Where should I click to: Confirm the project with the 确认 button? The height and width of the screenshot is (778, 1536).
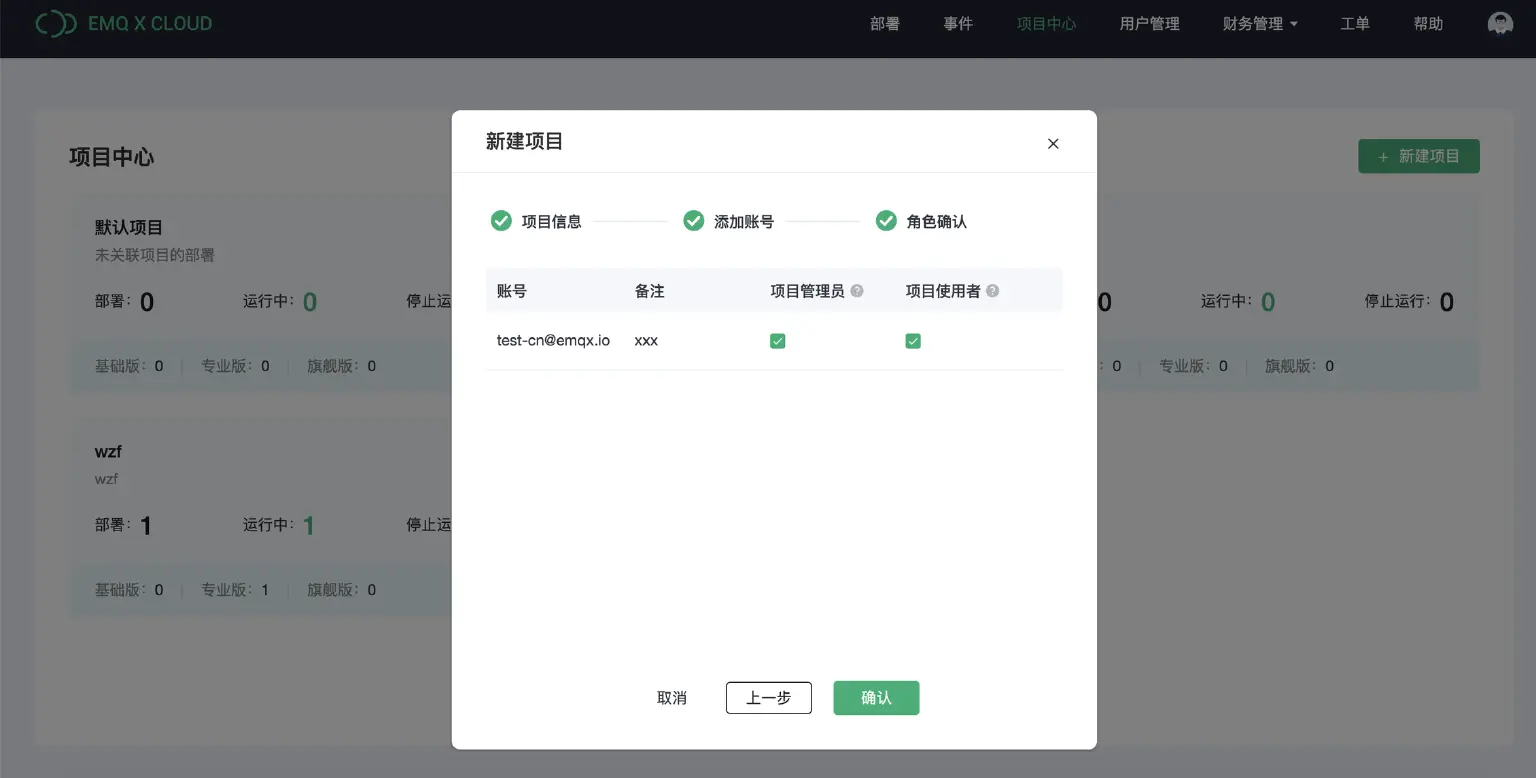(x=876, y=697)
